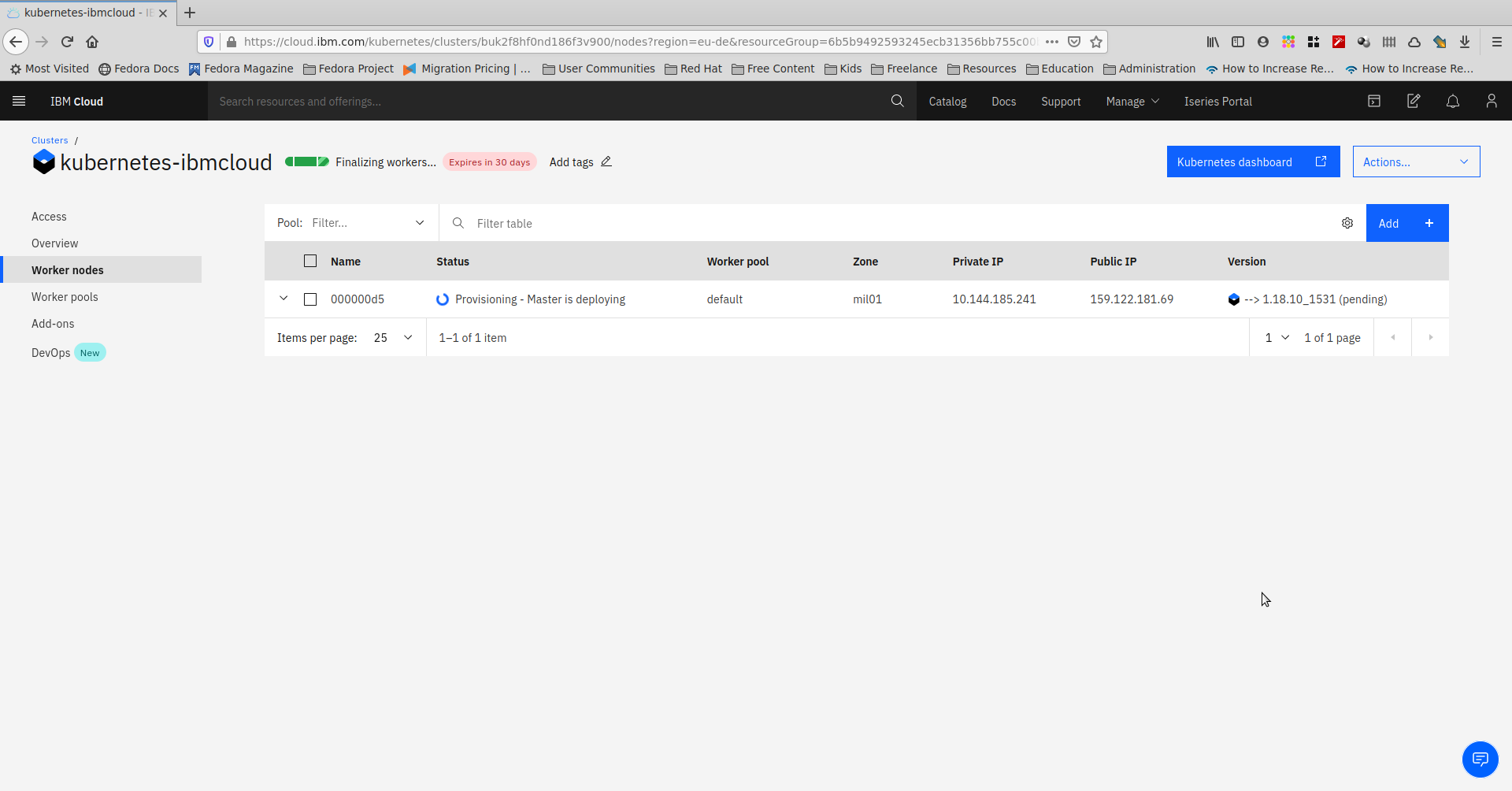
Task: Open Worker pools in the sidebar
Action: point(65,296)
